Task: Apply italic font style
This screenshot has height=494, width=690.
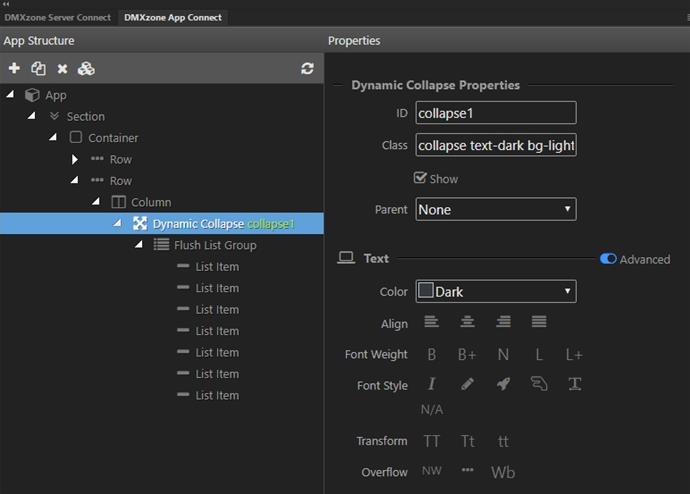Action: (432, 384)
